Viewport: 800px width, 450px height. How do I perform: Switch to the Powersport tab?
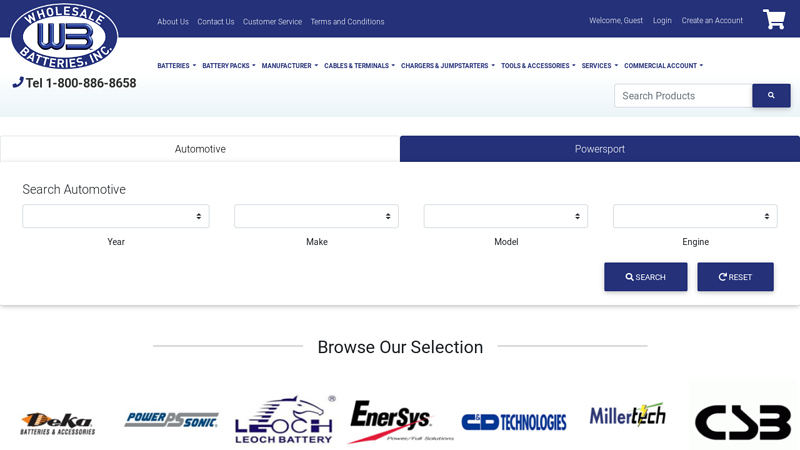pyautogui.click(x=599, y=149)
